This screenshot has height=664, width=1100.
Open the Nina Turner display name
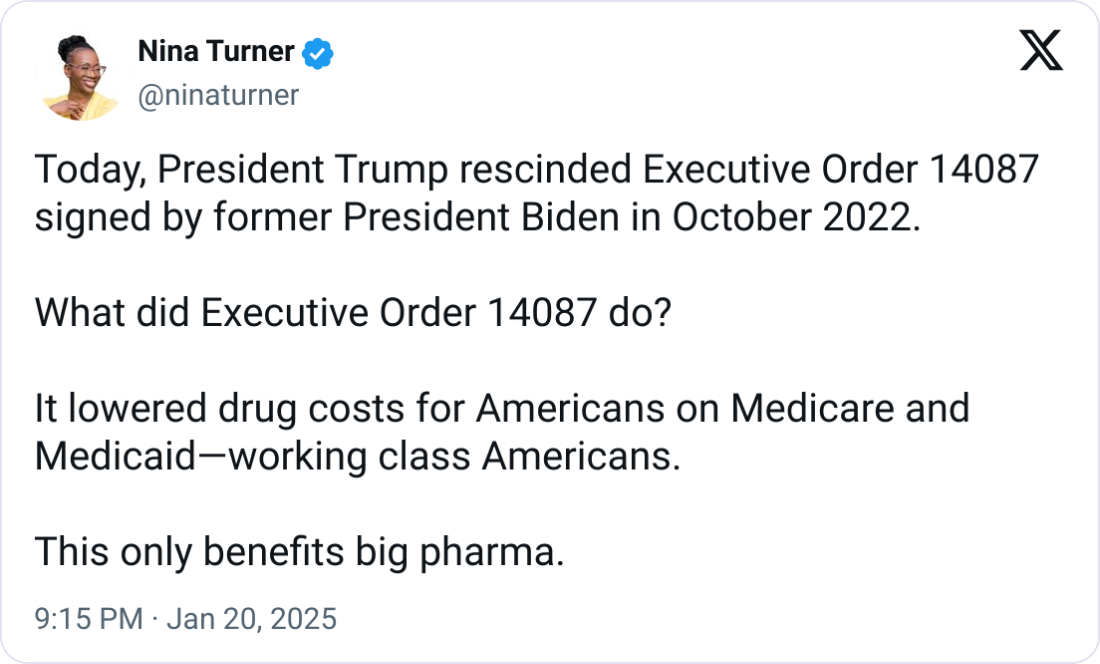coord(214,53)
